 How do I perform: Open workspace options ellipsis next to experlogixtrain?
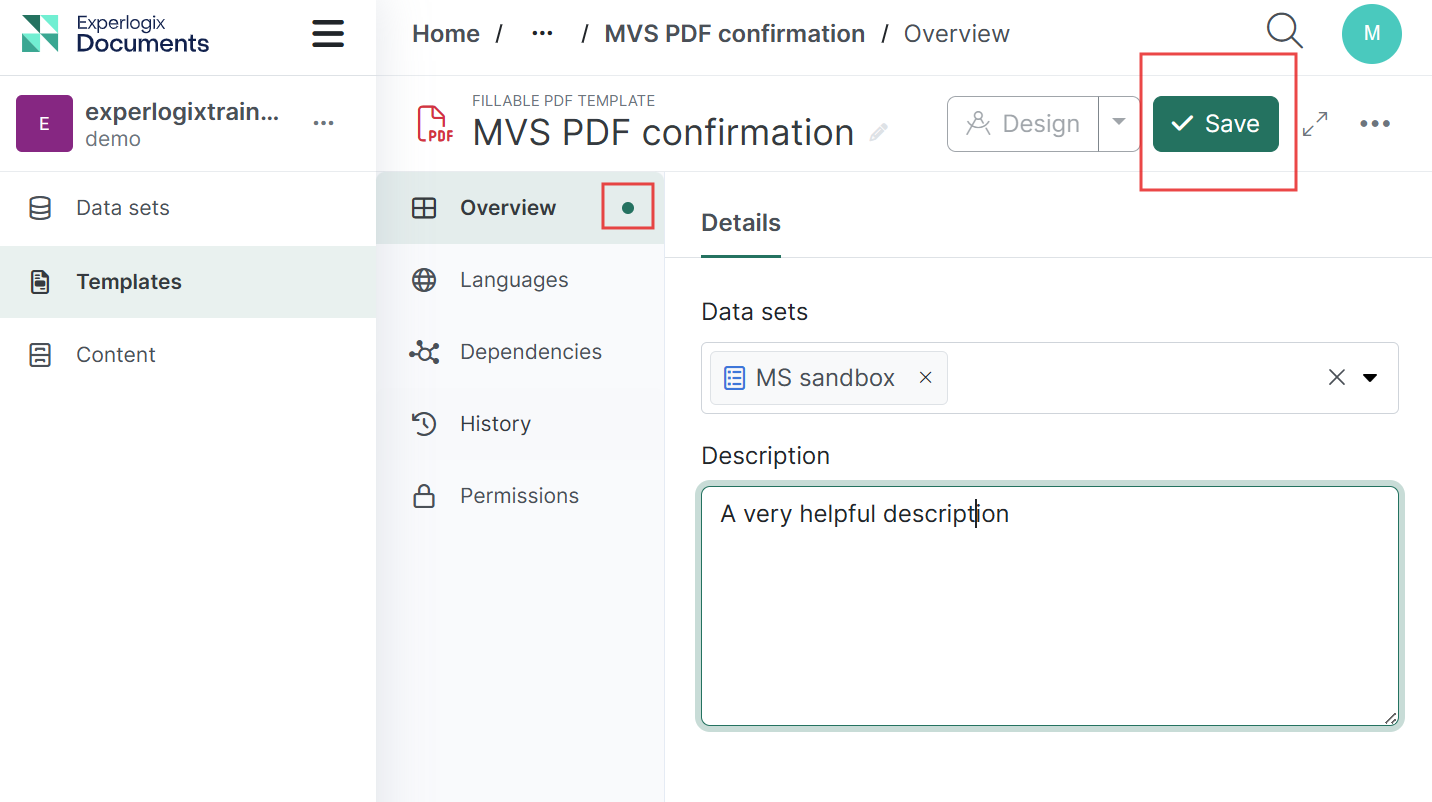coord(323,123)
